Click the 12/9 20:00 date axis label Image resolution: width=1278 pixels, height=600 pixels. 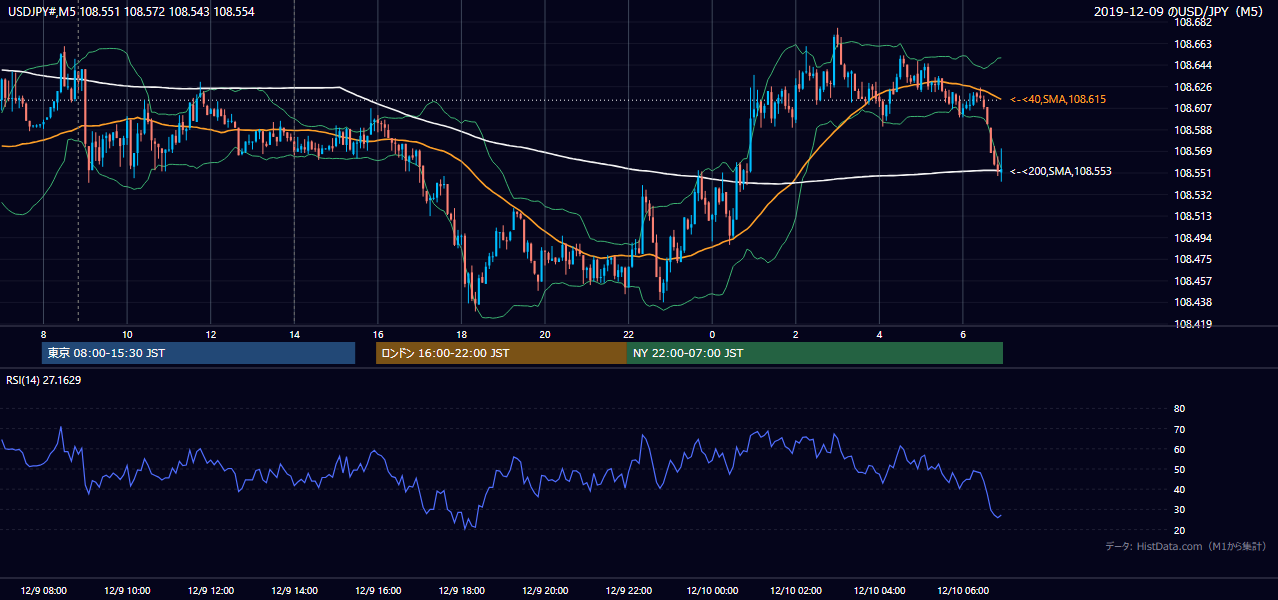[544, 590]
